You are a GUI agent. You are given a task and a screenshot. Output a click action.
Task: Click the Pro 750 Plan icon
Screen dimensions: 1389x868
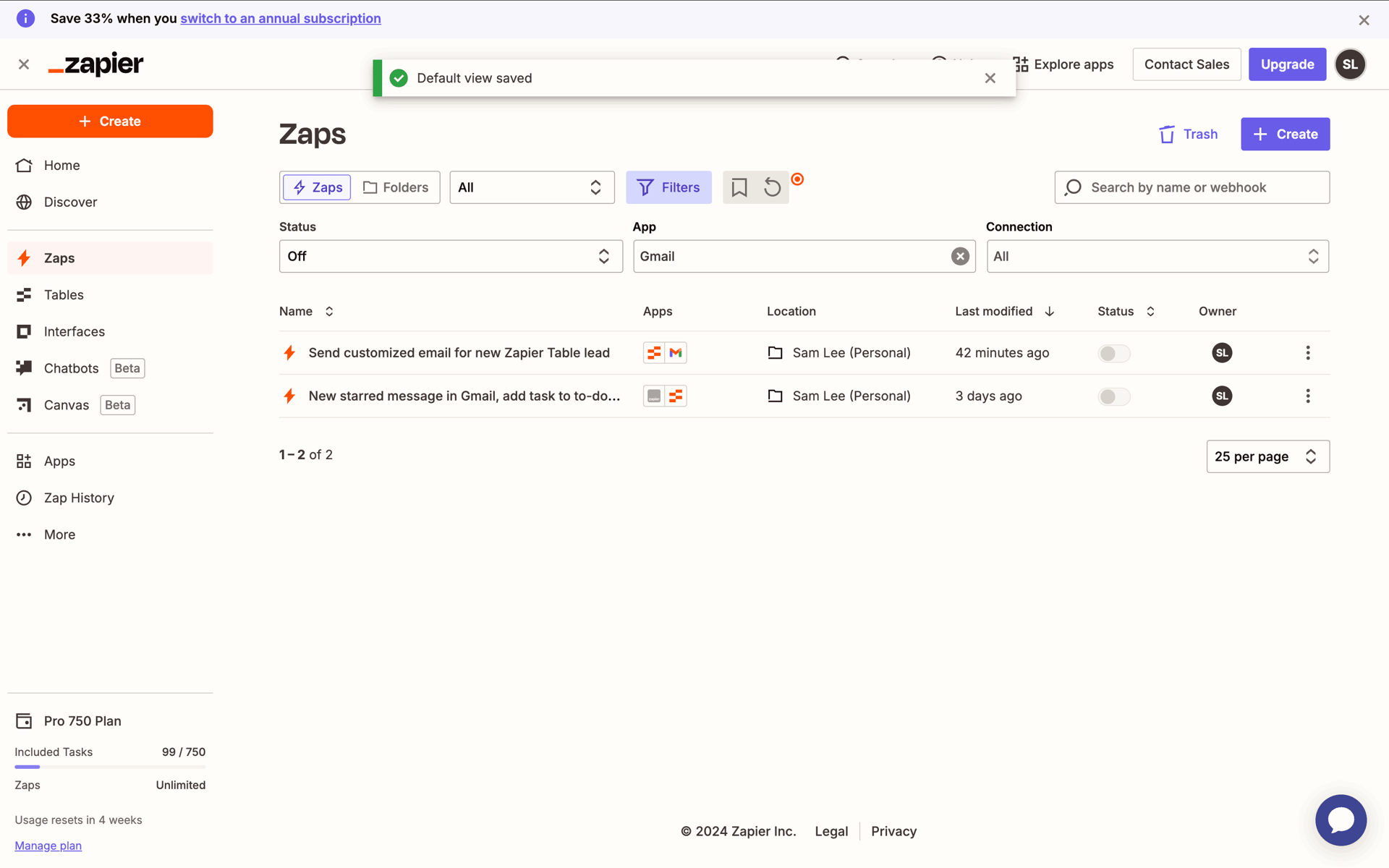24,721
